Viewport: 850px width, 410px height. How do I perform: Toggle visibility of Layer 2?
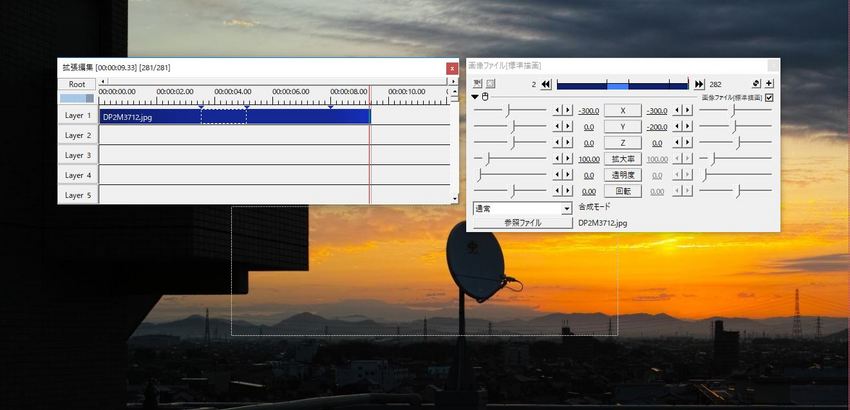78,136
